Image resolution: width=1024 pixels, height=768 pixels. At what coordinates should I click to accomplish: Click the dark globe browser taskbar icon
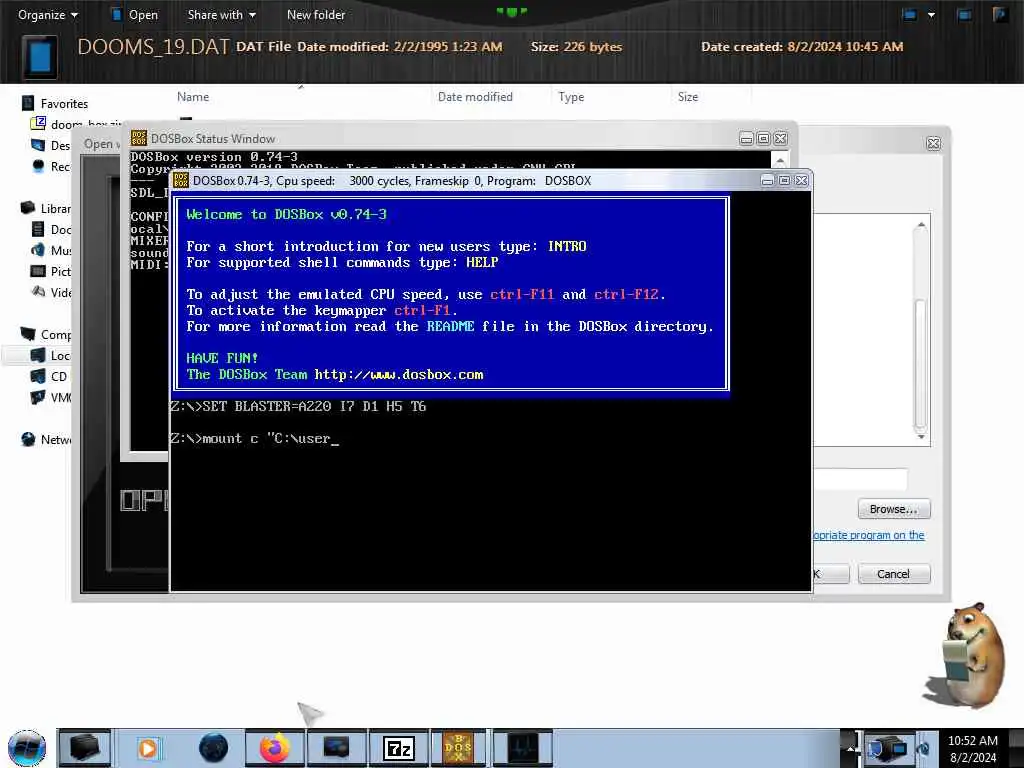click(x=213, y=748)
